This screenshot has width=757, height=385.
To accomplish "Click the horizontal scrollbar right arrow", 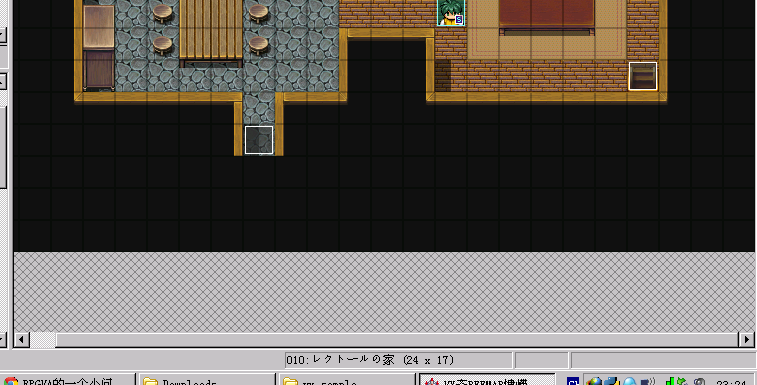I will [746, 340].
